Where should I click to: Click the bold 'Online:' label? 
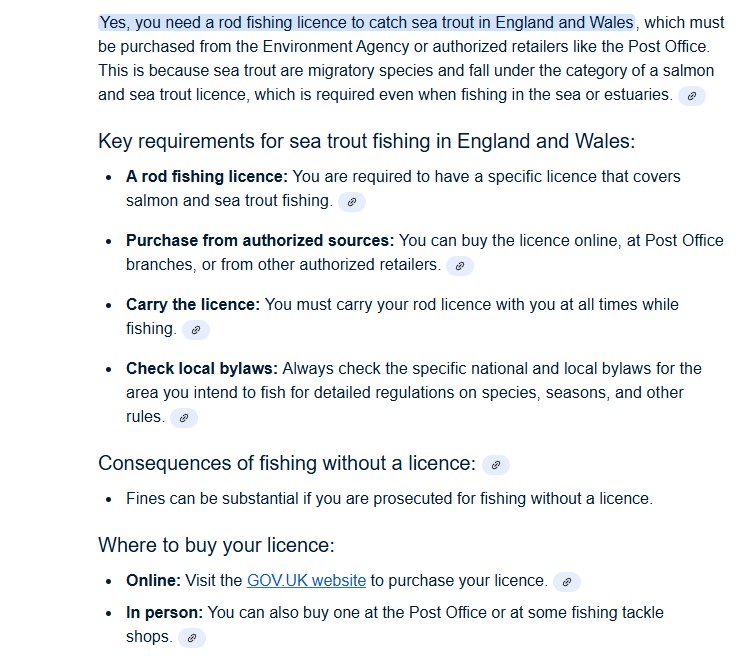(x=153, y=580)
